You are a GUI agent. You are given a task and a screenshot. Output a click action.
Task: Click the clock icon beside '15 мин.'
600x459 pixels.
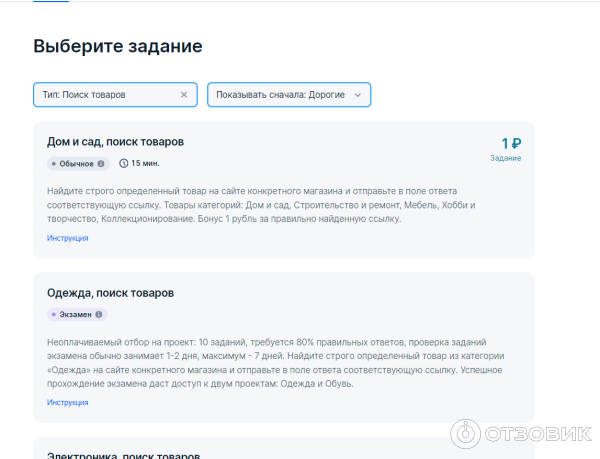coord(124,163)
